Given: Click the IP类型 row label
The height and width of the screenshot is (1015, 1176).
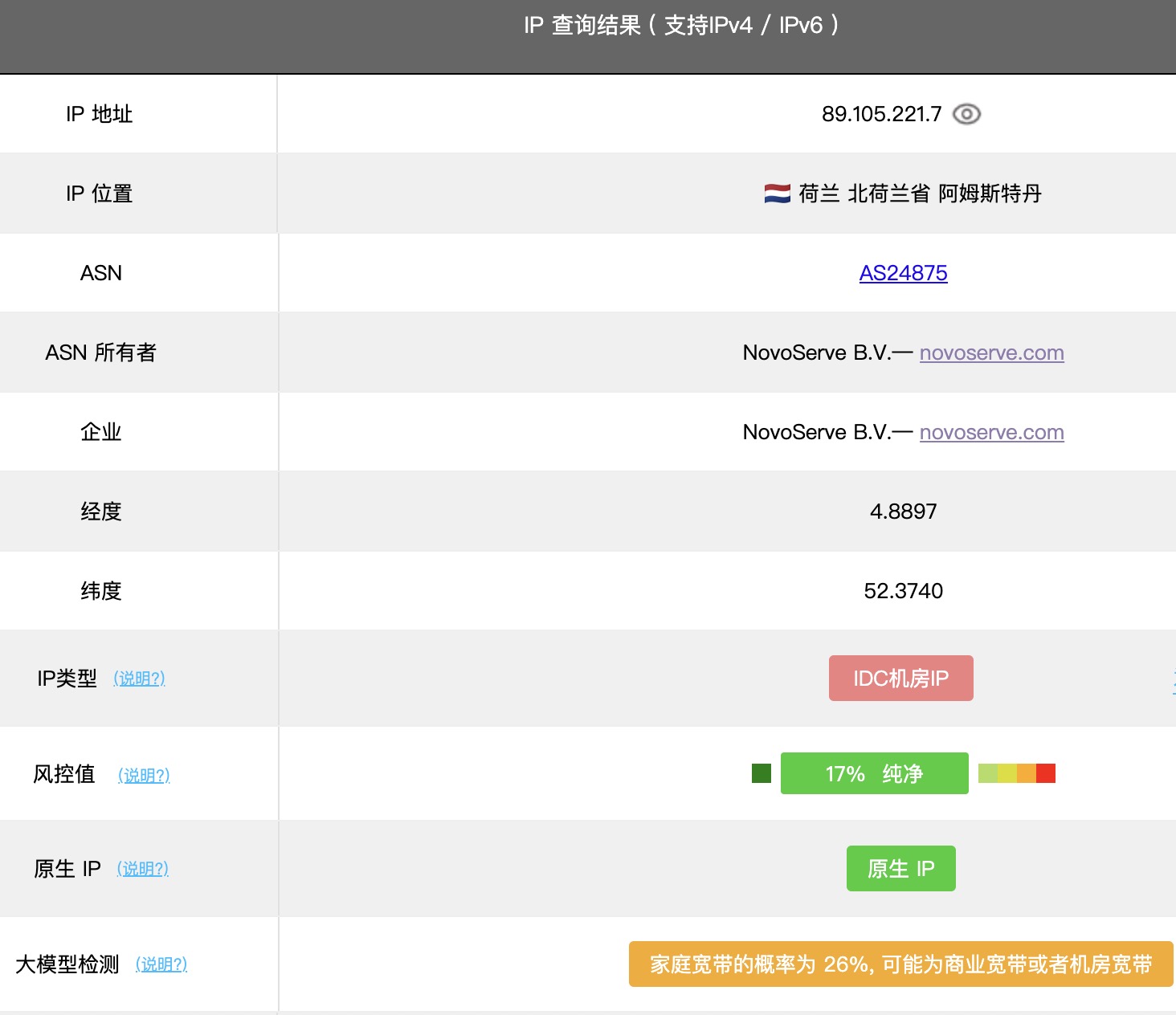Looking at the screenshot, I should [67, 679].
